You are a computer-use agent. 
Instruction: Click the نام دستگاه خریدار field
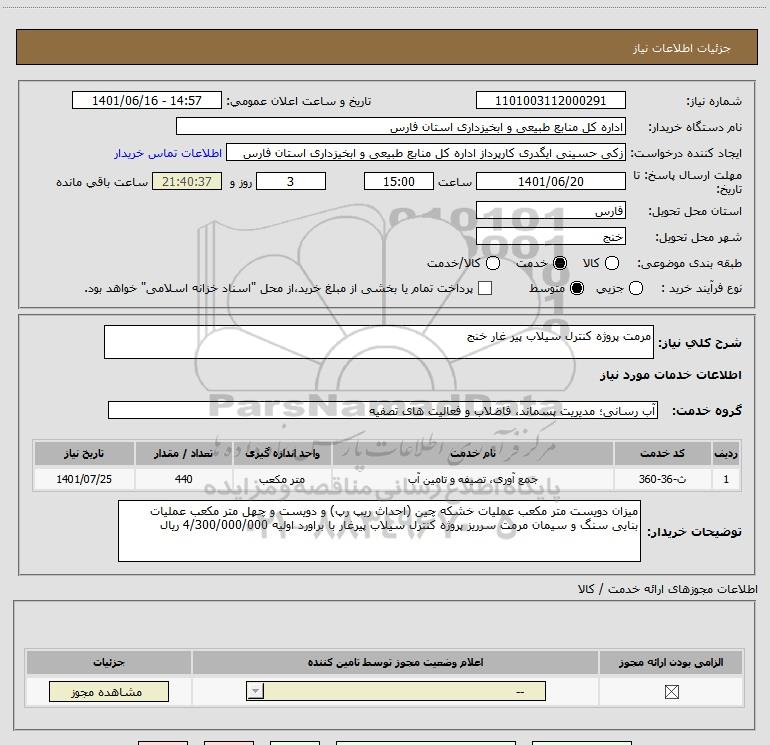tap(401, 127)
